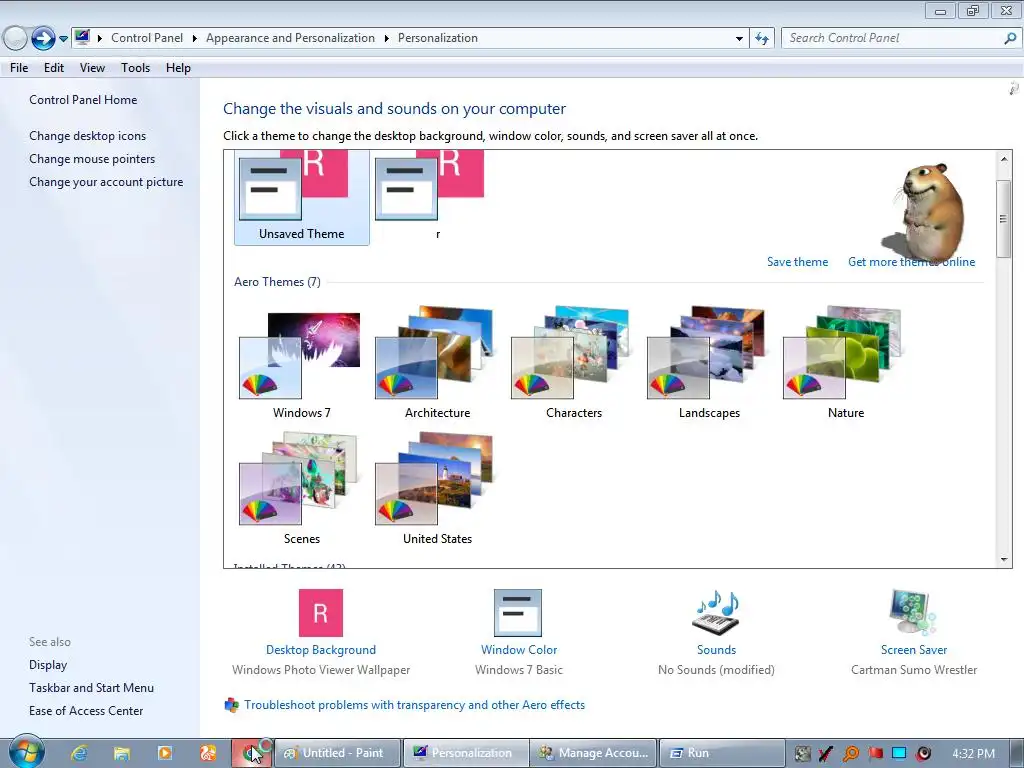Viewport: 1024px width, 768px height.
Task: Click the Personalization taskbar button
Action: tap(465, 753)
